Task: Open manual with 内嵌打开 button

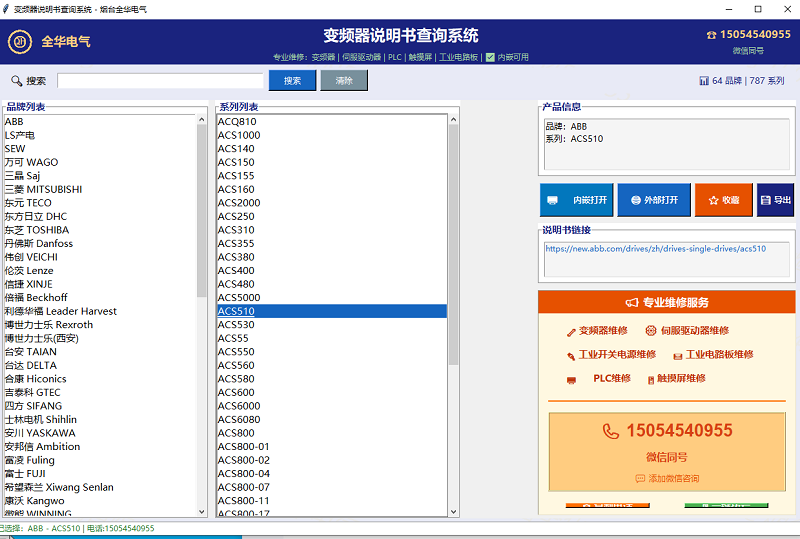Action: (577, 200)
